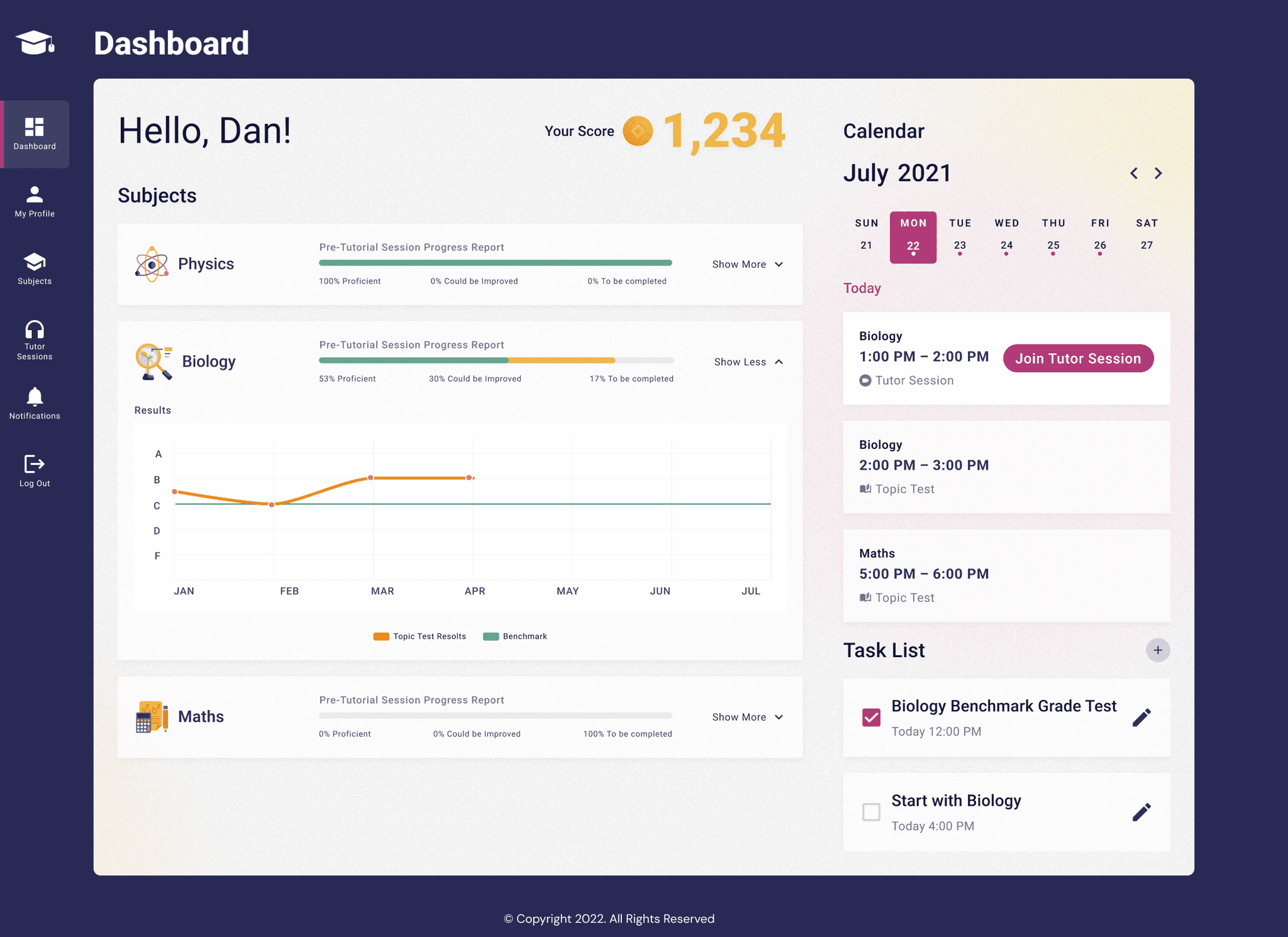
Task: Click Biology progress report bar
Action: pyautogui.click(x=496, y=360)
